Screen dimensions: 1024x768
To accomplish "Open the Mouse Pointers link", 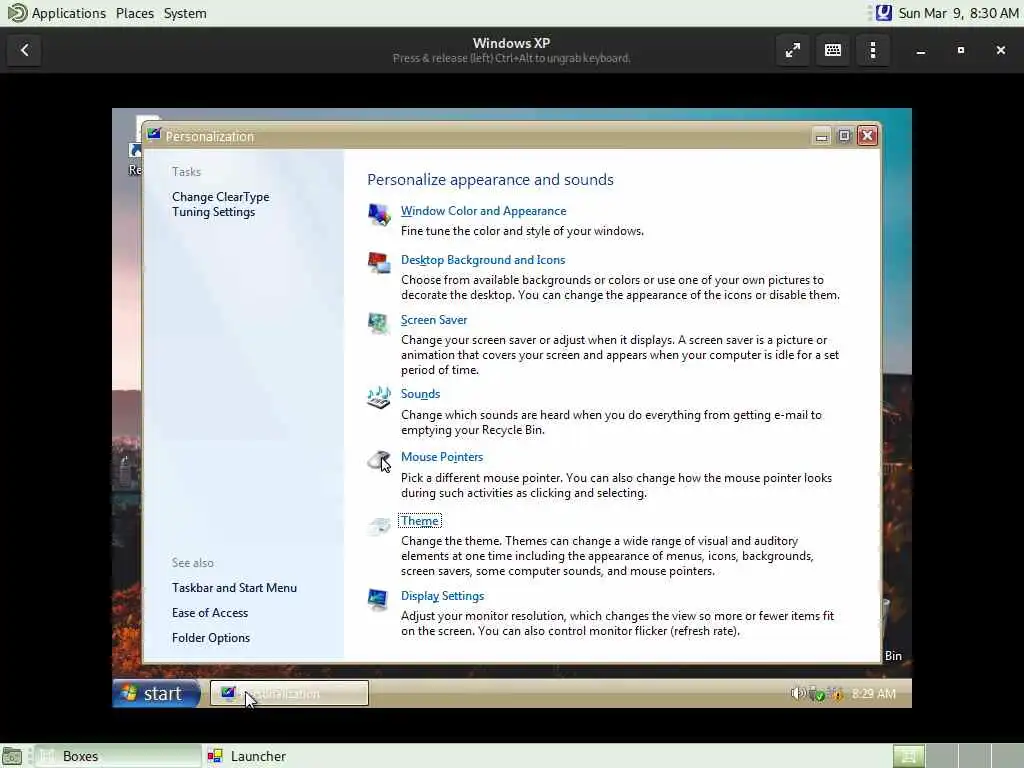I will pos(441,457).
